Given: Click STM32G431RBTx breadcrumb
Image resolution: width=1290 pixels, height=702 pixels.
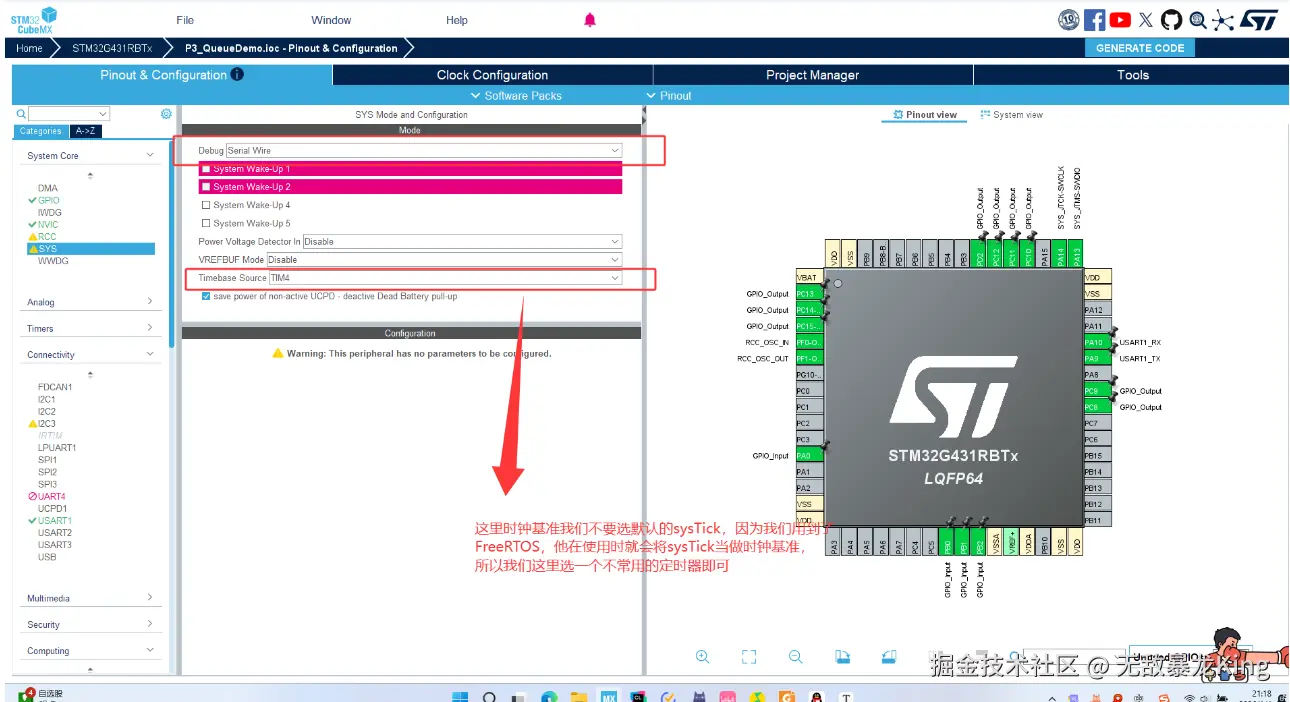Looking at the screenshot, I should coord(112,48).
